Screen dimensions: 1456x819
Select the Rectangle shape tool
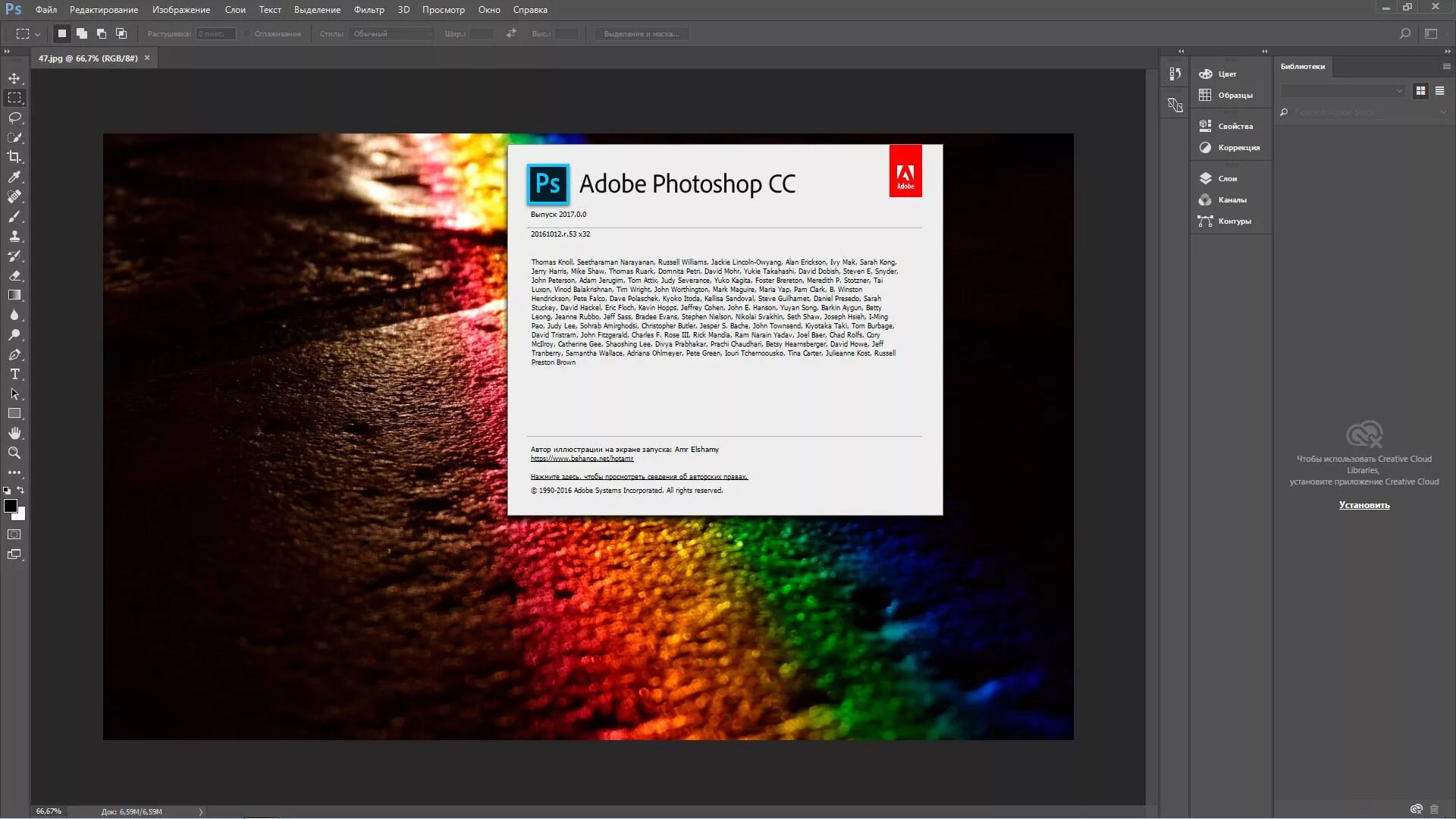pyautogui.click(x=14, y=413)
